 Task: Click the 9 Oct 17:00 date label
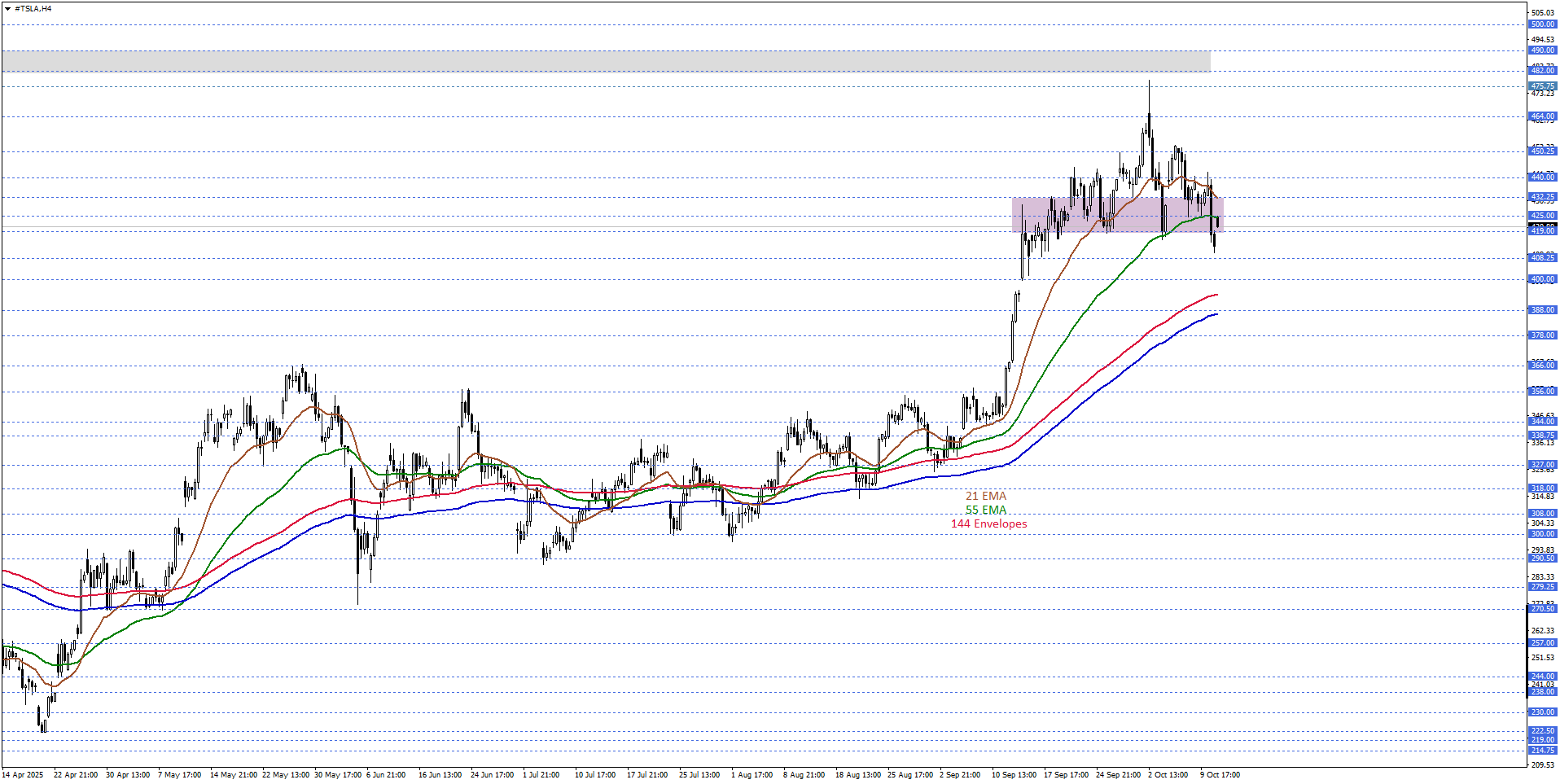[x=1219, y=775]
